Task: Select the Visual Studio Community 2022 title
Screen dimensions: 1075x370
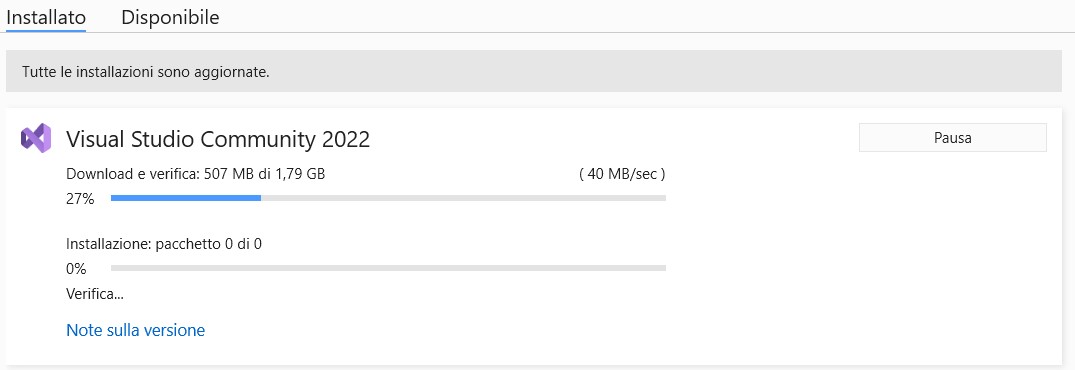Action: click(218, 140)
